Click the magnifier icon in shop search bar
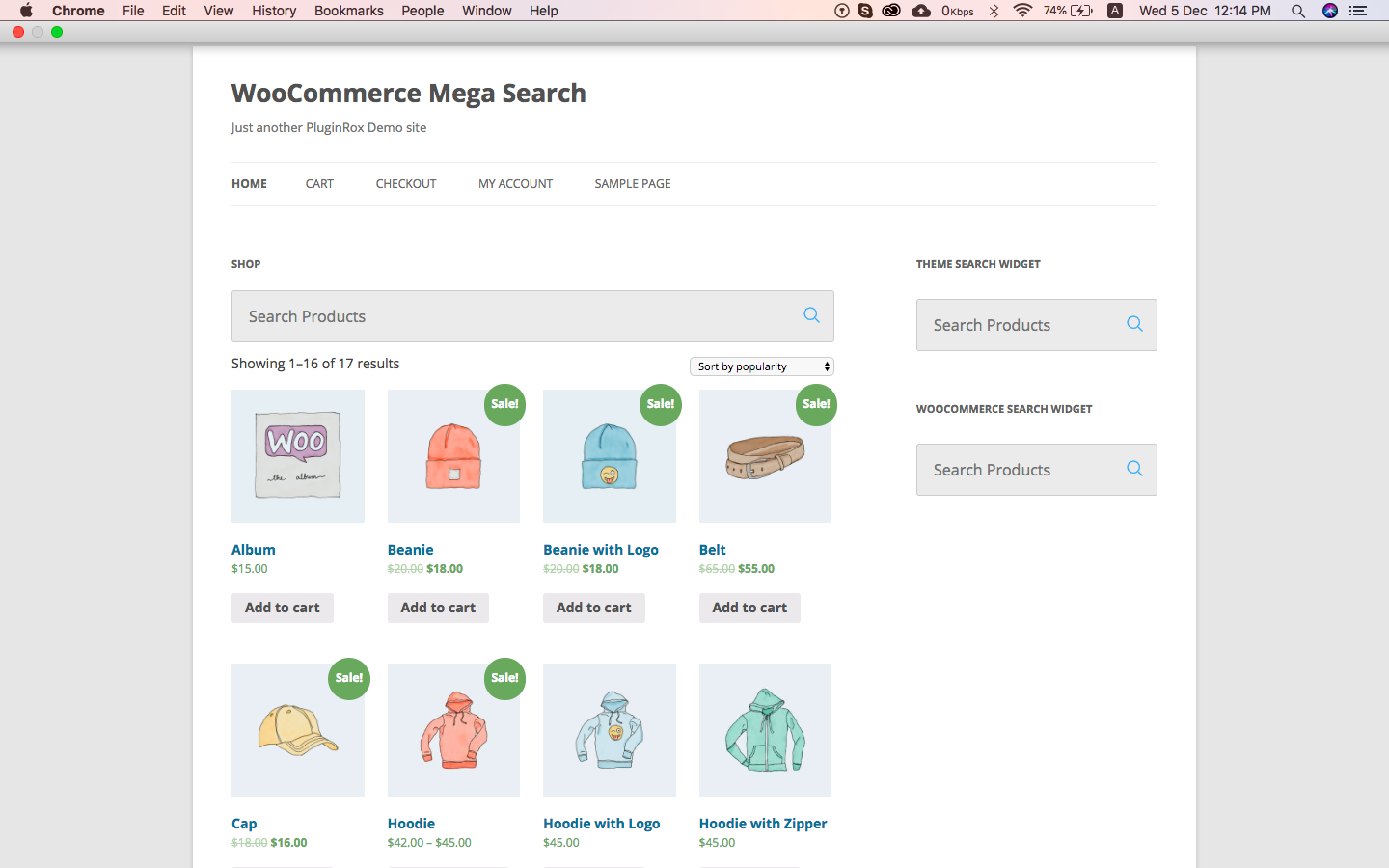The image size is (1389, 868). click(811, 315)
